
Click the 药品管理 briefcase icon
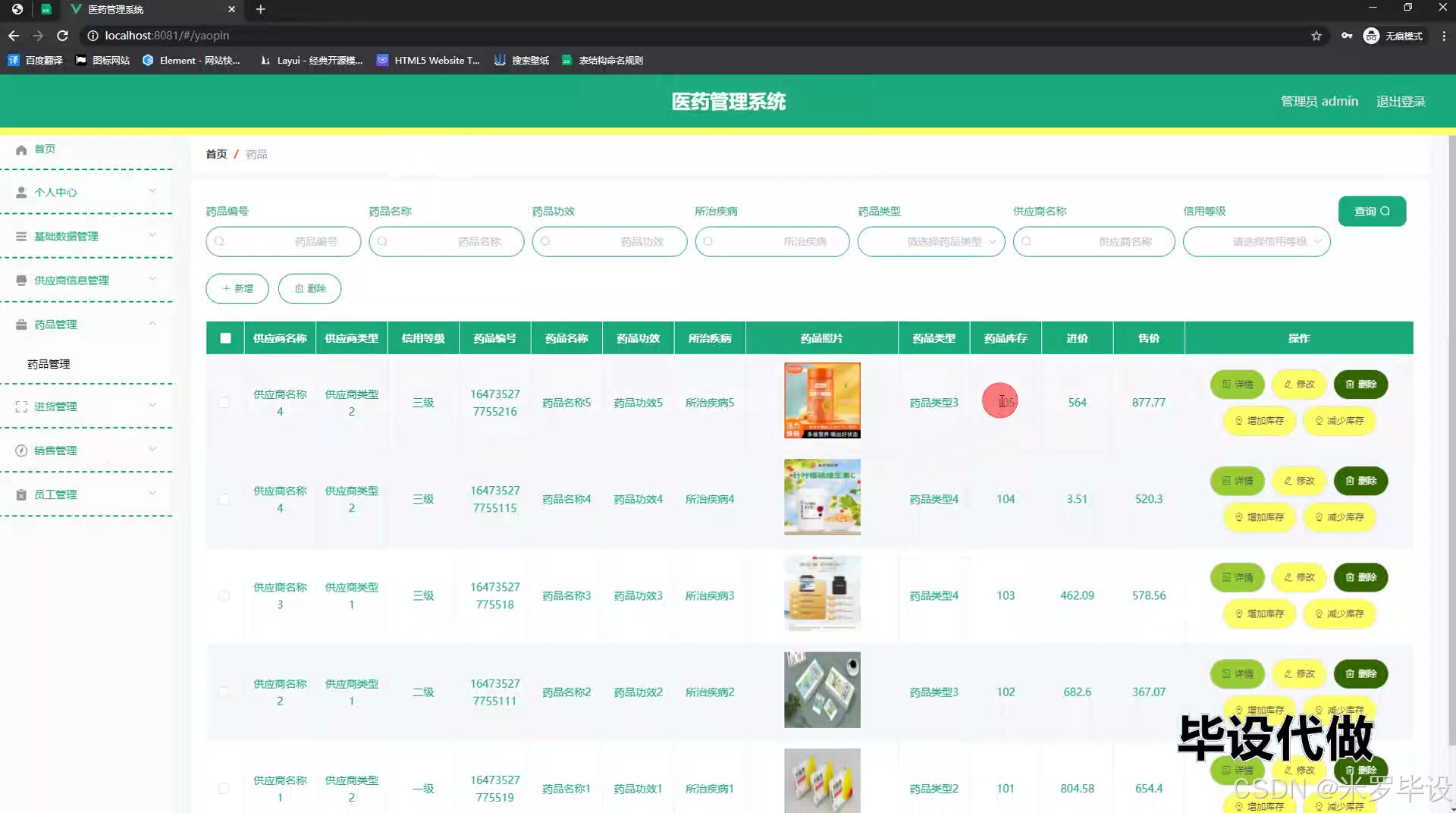[21, 325]
